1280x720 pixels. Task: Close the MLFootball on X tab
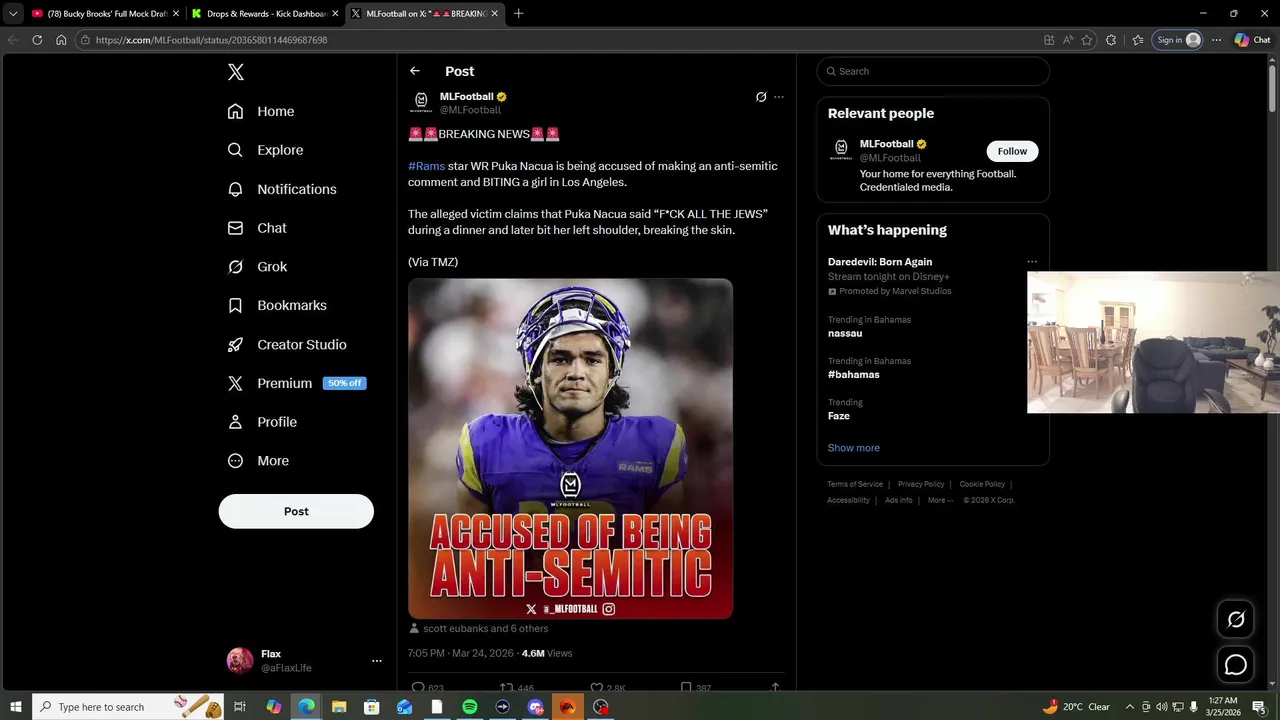coord(494,14)
